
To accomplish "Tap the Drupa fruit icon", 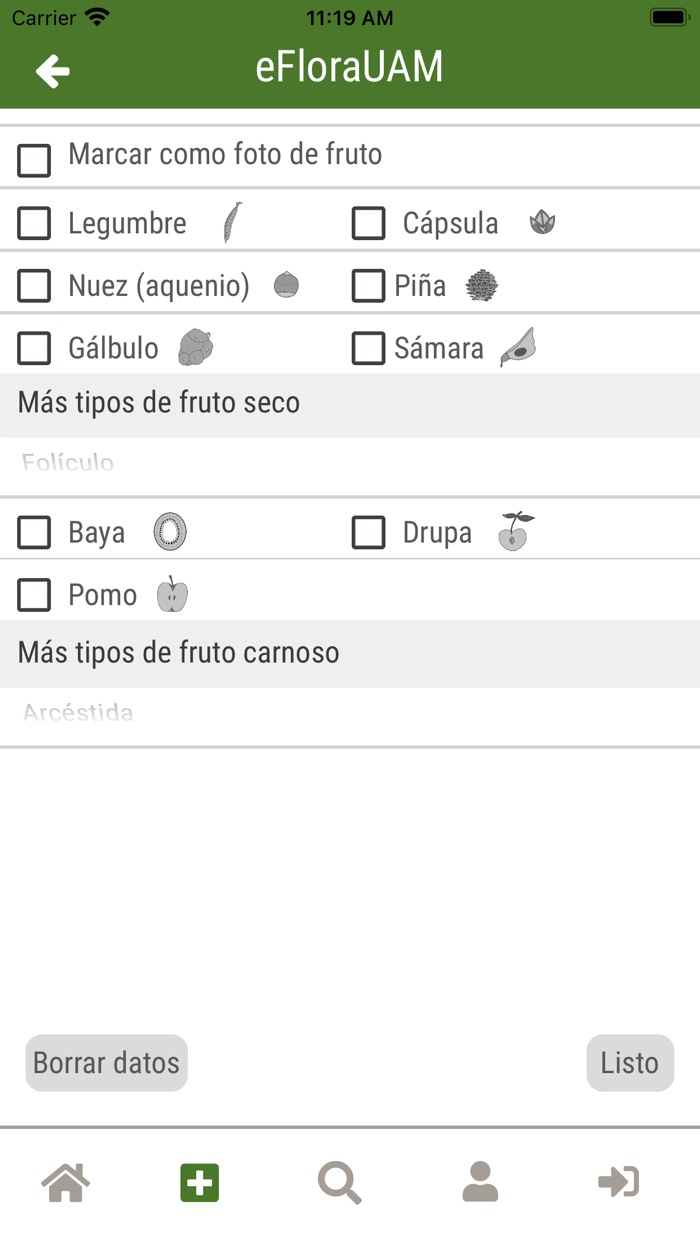I will pyautogui.click(x=515, y=531).
